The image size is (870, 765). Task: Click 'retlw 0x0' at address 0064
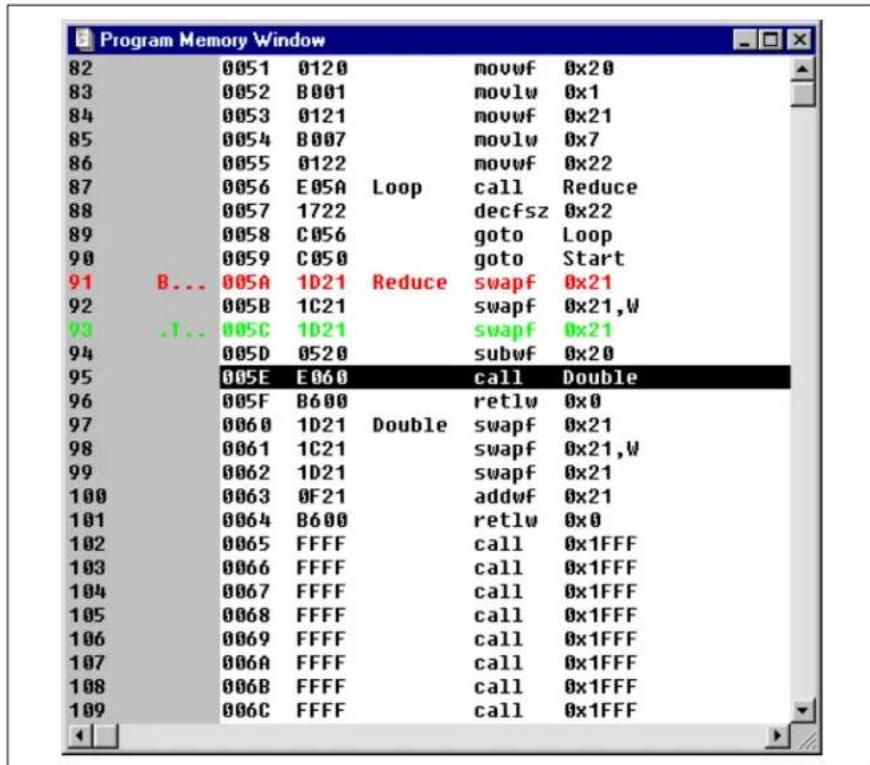pyautogui.click(x=537, y=520)
